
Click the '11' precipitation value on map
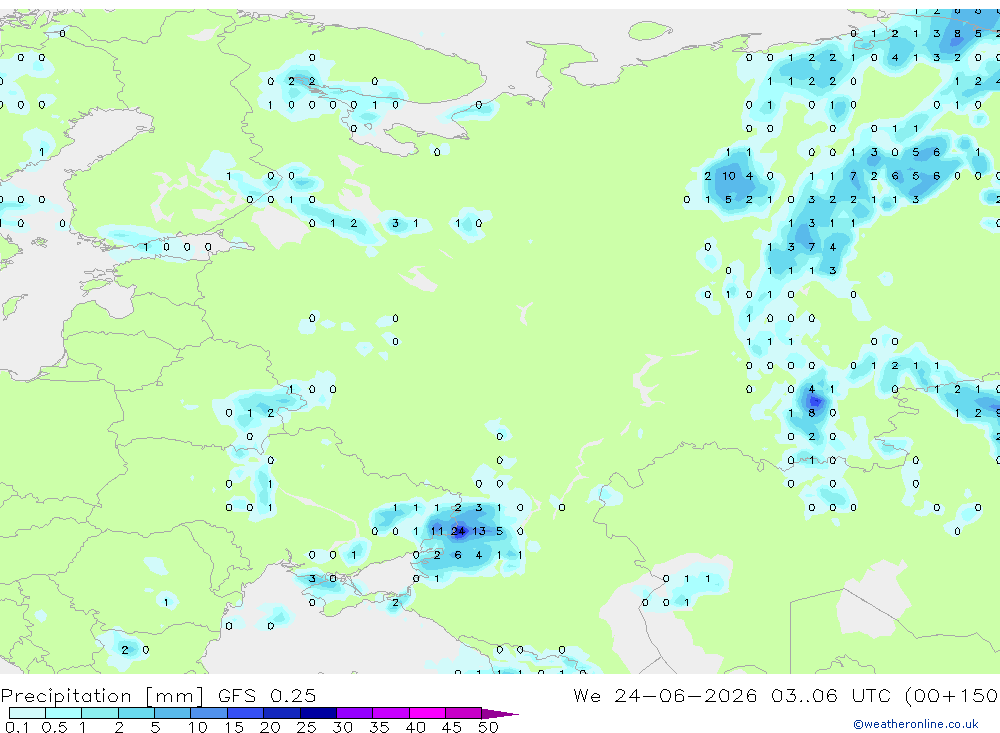point(437,531)
